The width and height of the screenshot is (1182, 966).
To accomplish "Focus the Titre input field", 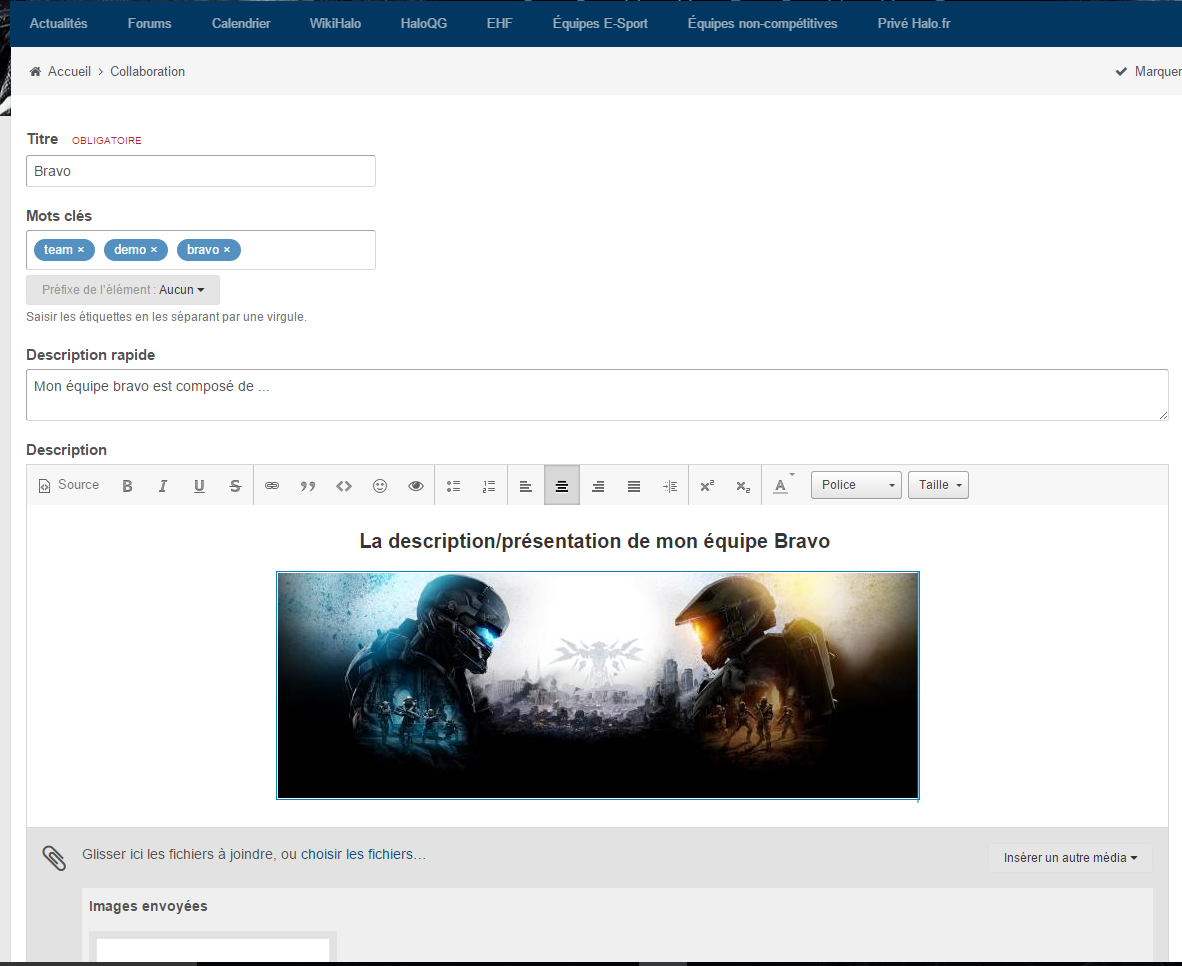I will click(x=201, y=171).
